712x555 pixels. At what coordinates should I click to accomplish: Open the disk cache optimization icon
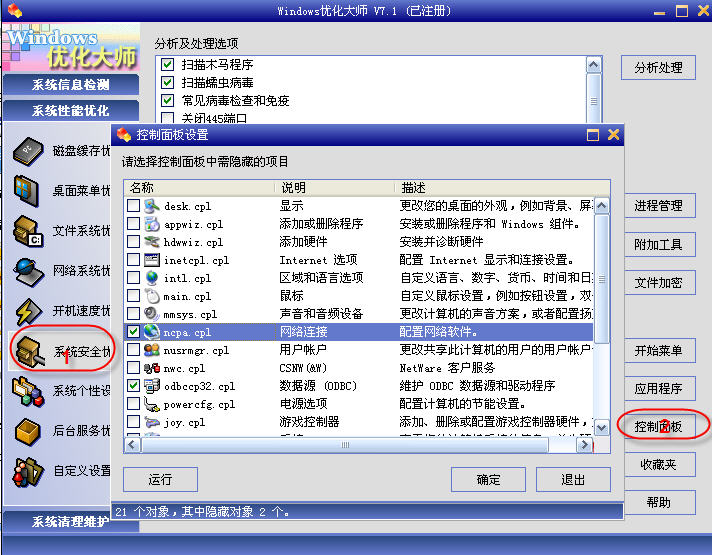(28, 151)
